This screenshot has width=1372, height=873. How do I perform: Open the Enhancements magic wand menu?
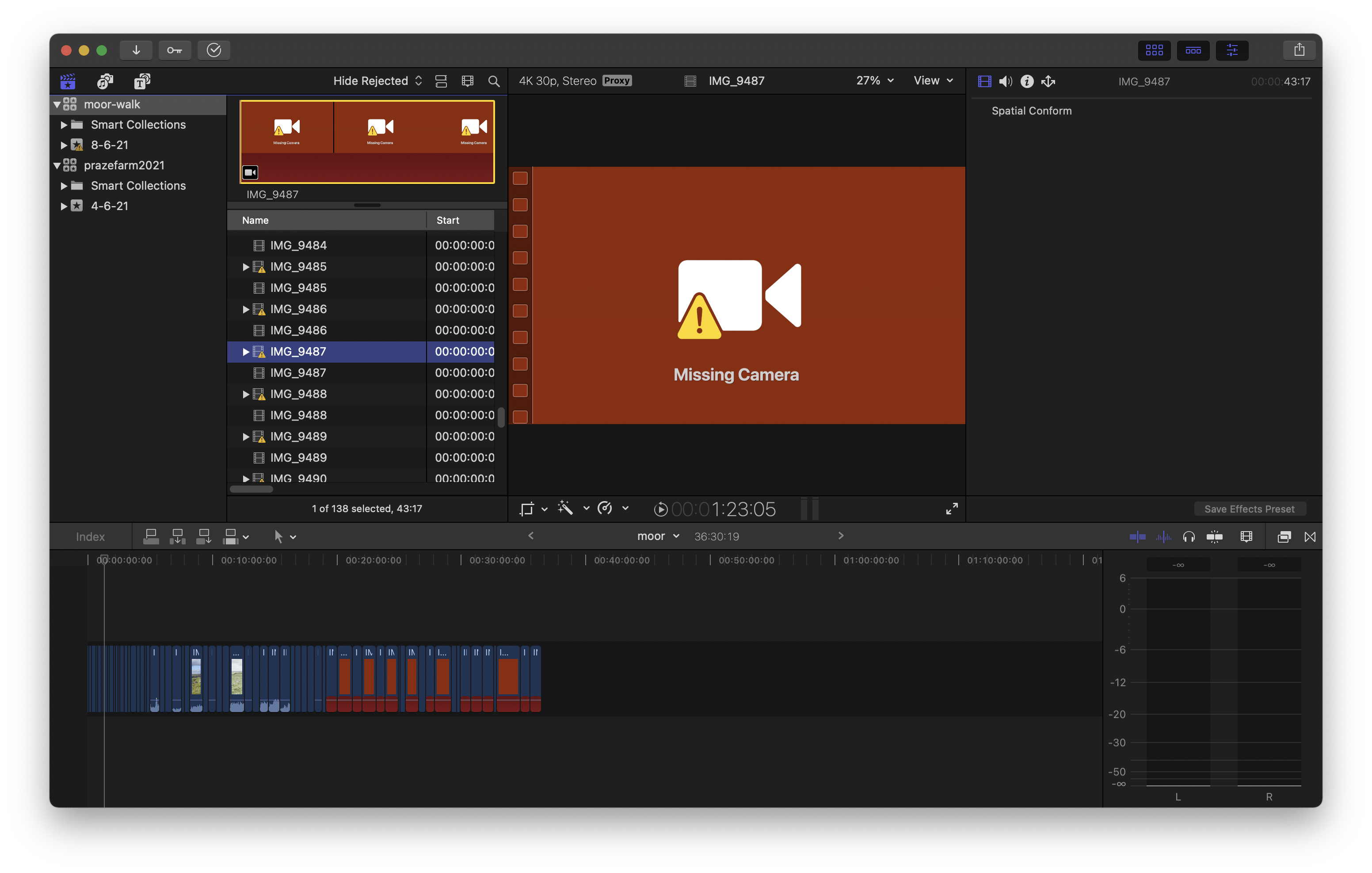[572, 508]
